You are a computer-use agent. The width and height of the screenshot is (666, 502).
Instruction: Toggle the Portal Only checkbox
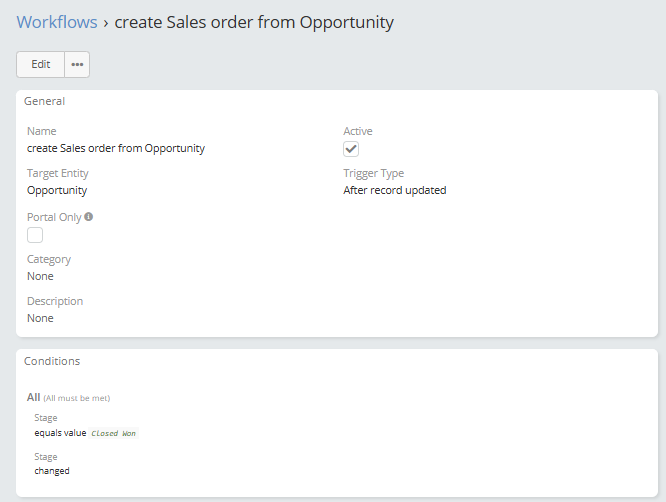[35, 235]
